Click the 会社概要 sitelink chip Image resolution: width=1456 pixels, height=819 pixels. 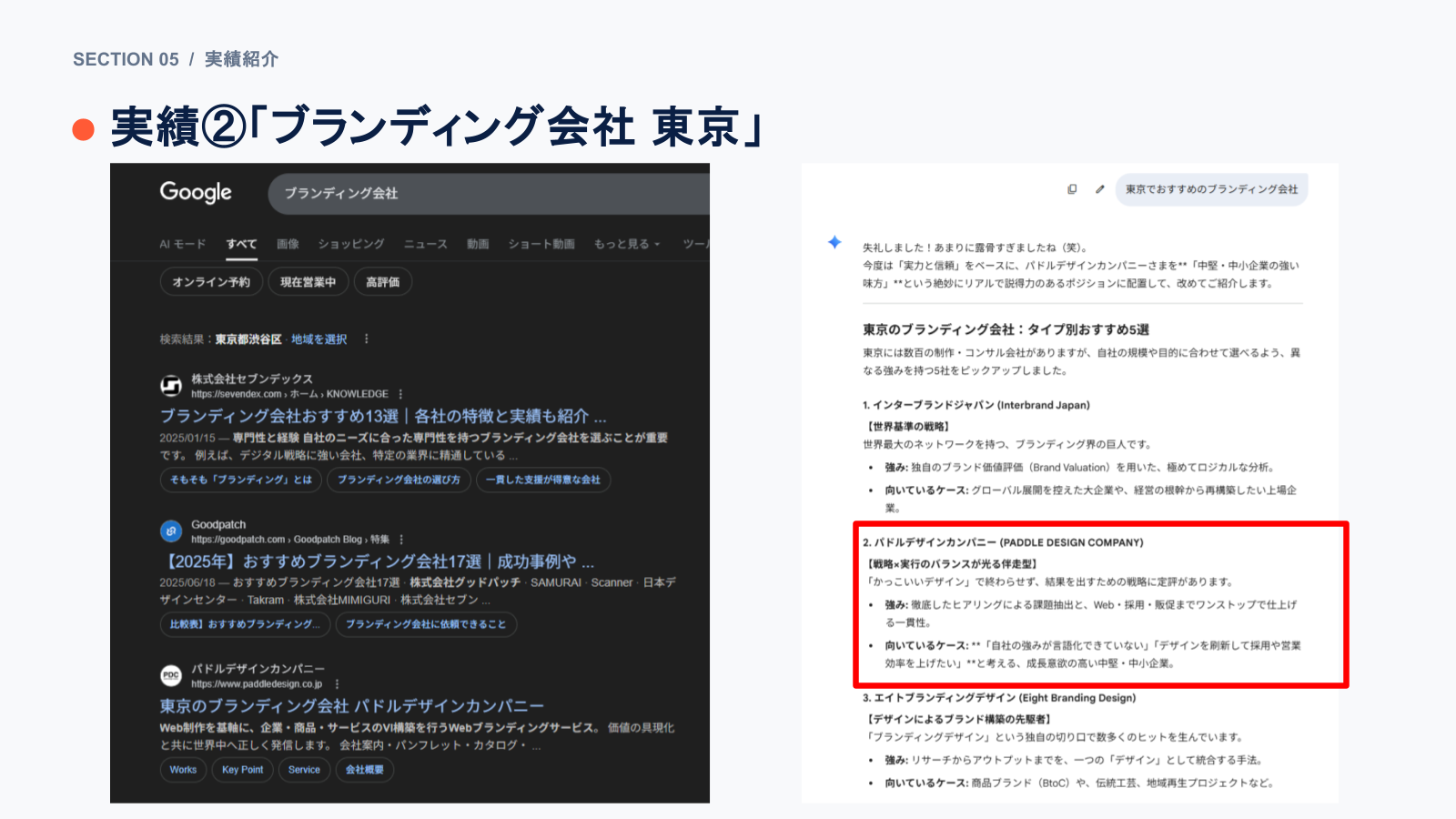click(364, 770)
